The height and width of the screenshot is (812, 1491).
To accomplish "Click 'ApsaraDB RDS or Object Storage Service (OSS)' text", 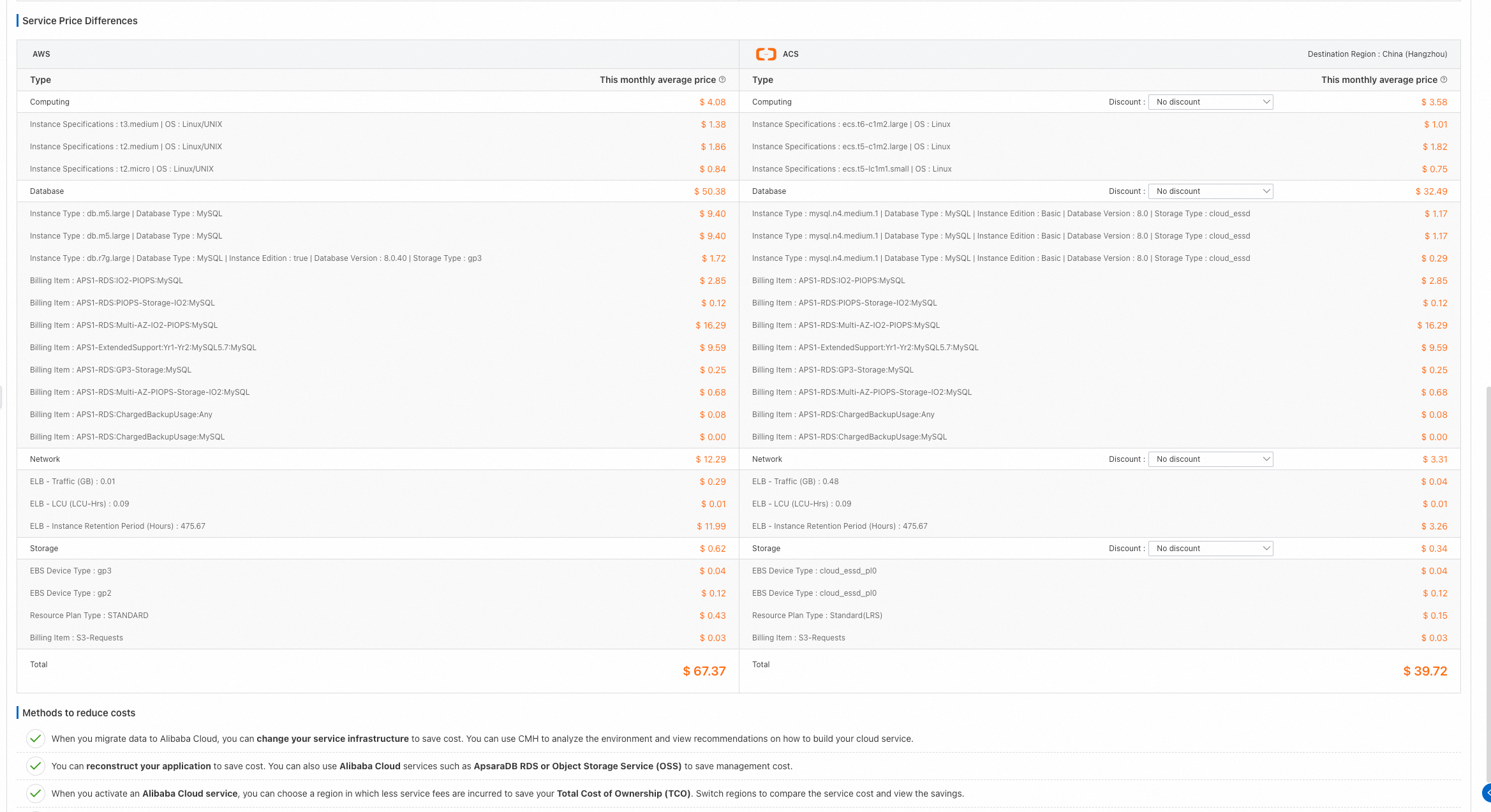I will coord(577,766).
